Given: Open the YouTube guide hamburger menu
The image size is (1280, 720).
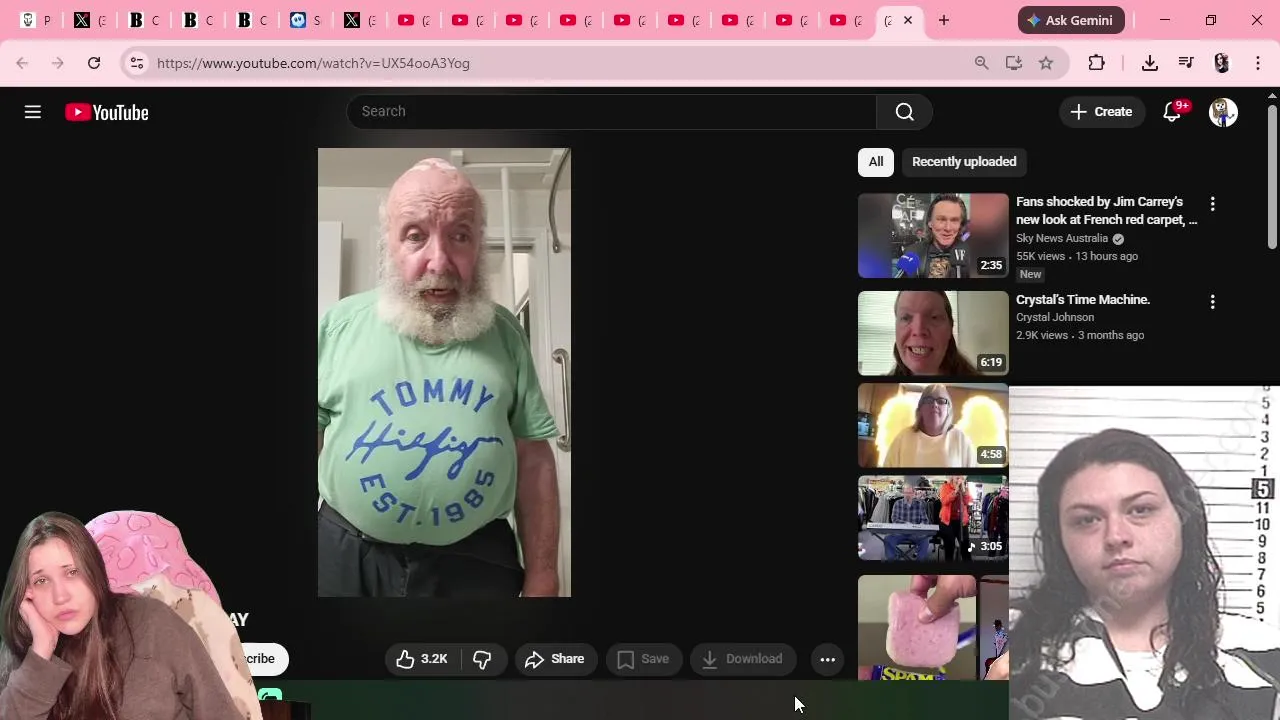Looking at the screenshot, I should (33, 112).
